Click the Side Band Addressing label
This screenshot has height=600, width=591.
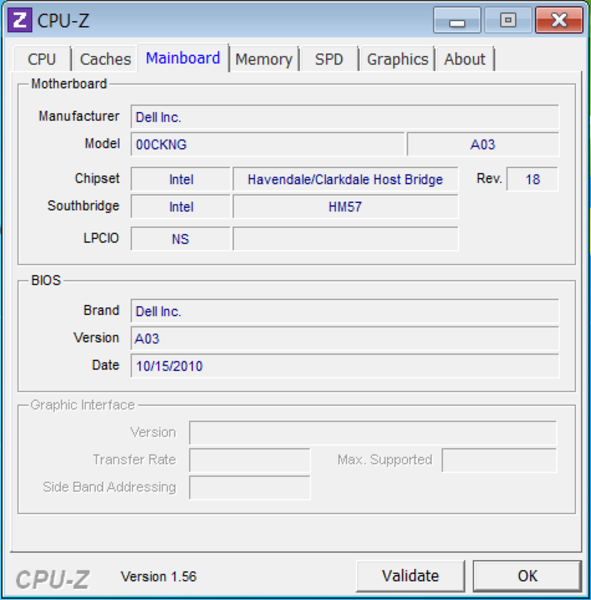[x=109, y=487]
